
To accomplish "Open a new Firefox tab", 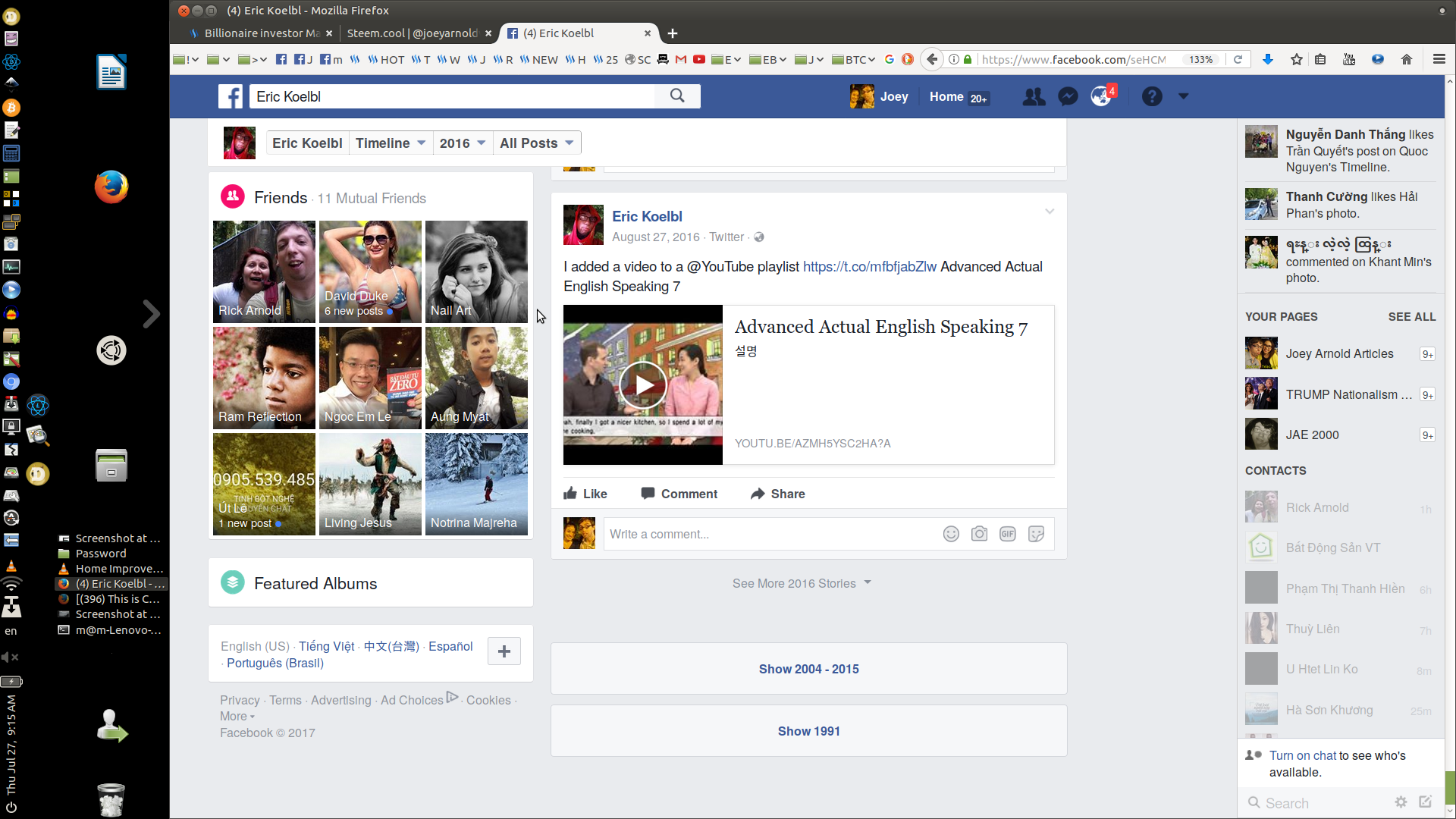I will 673,33.
